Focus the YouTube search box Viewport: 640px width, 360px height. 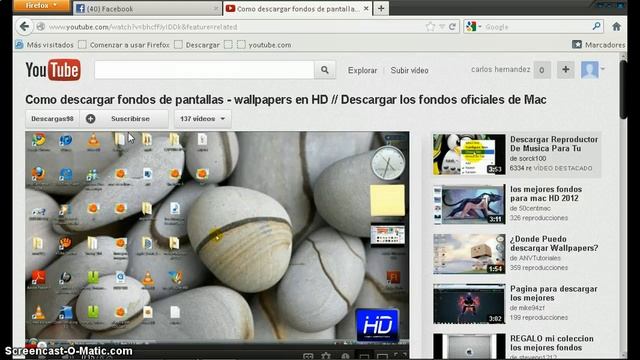(x=204, y=70)
